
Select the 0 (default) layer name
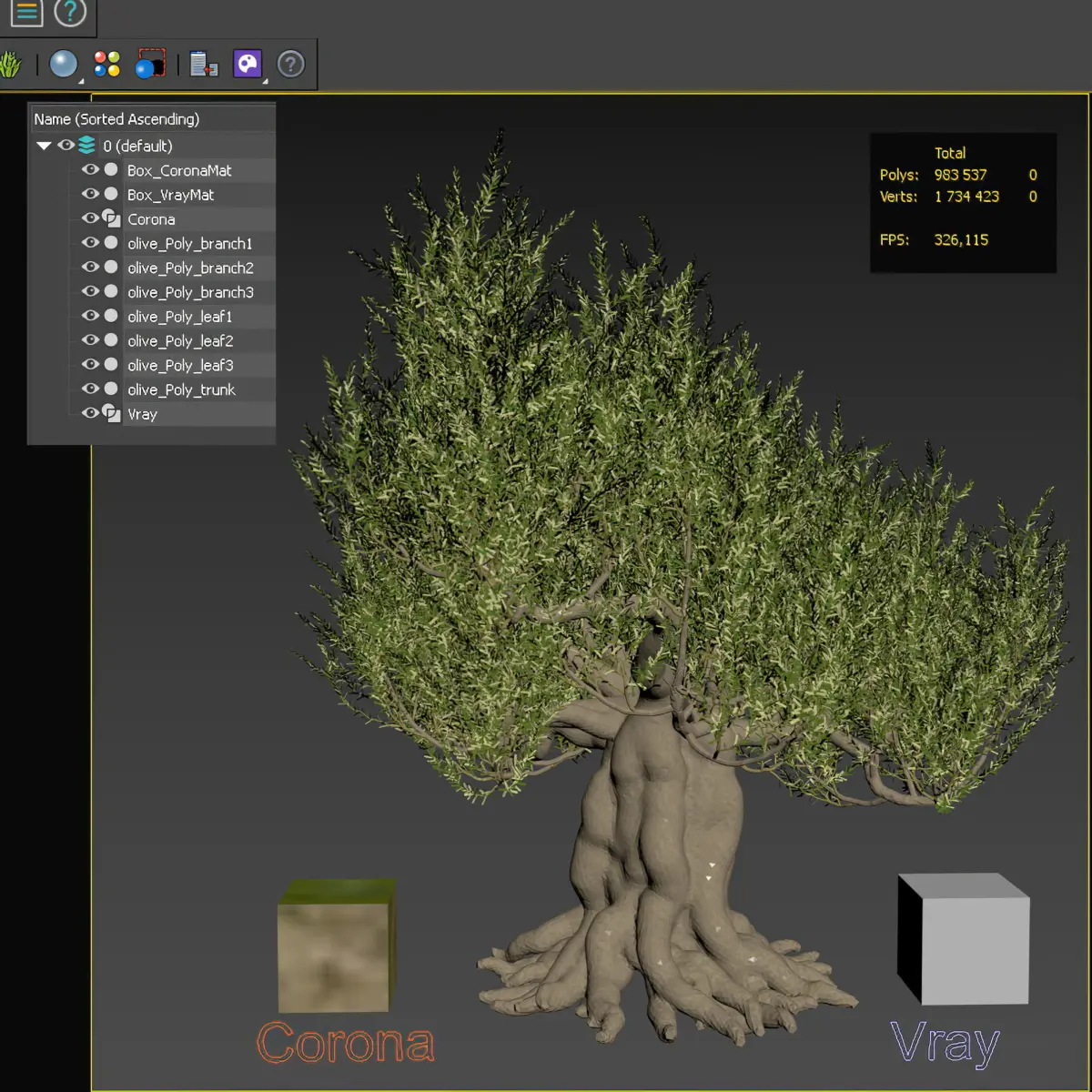[137, 146]
